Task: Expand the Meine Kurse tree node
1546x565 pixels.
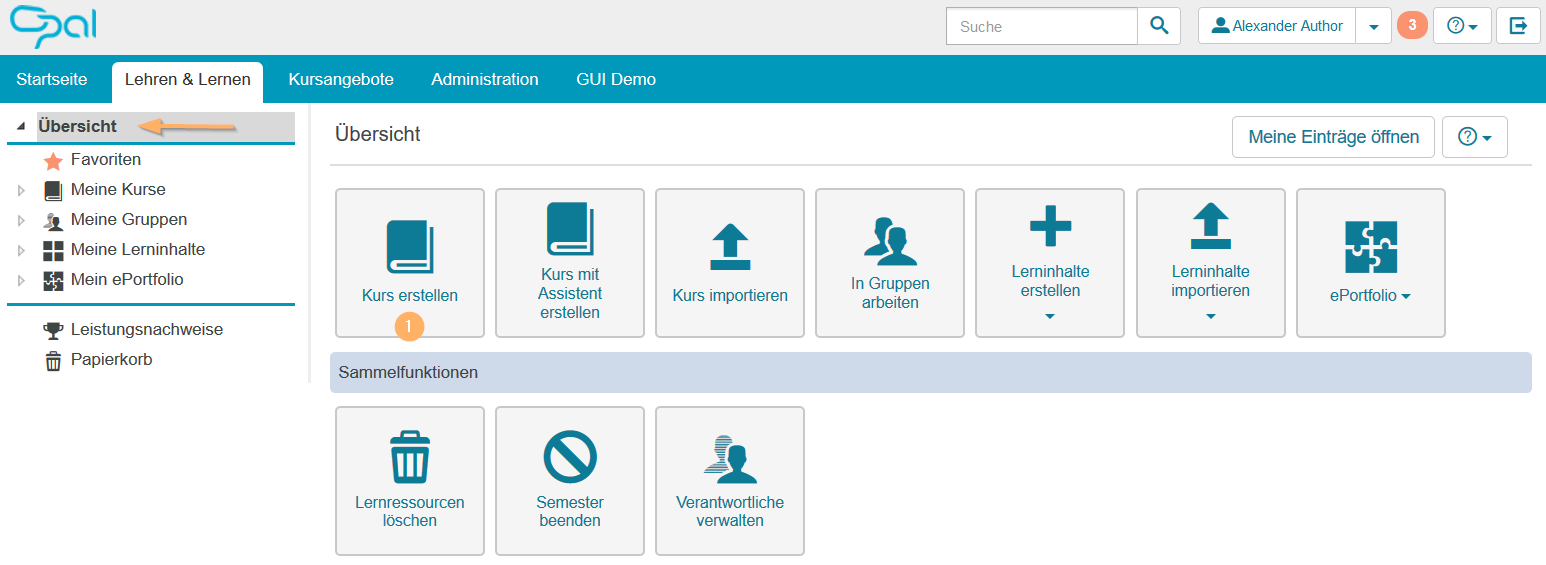Action: click(x=22, y=190)
